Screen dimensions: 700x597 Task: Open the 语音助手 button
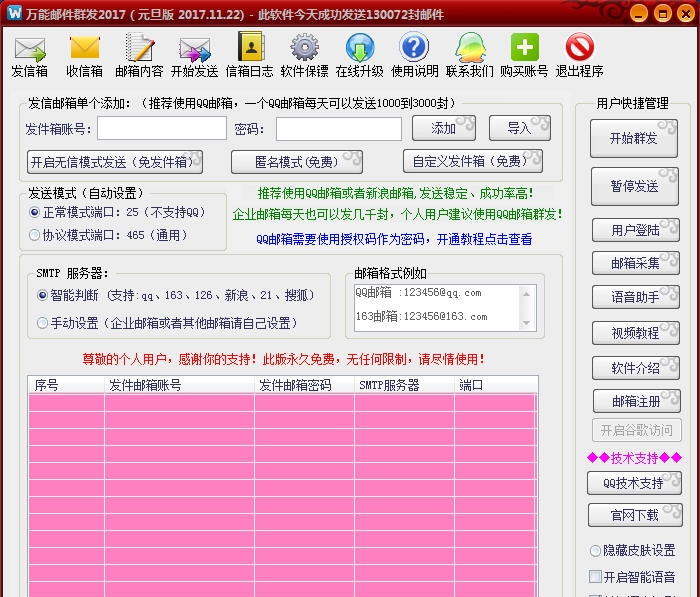point(636,297)
